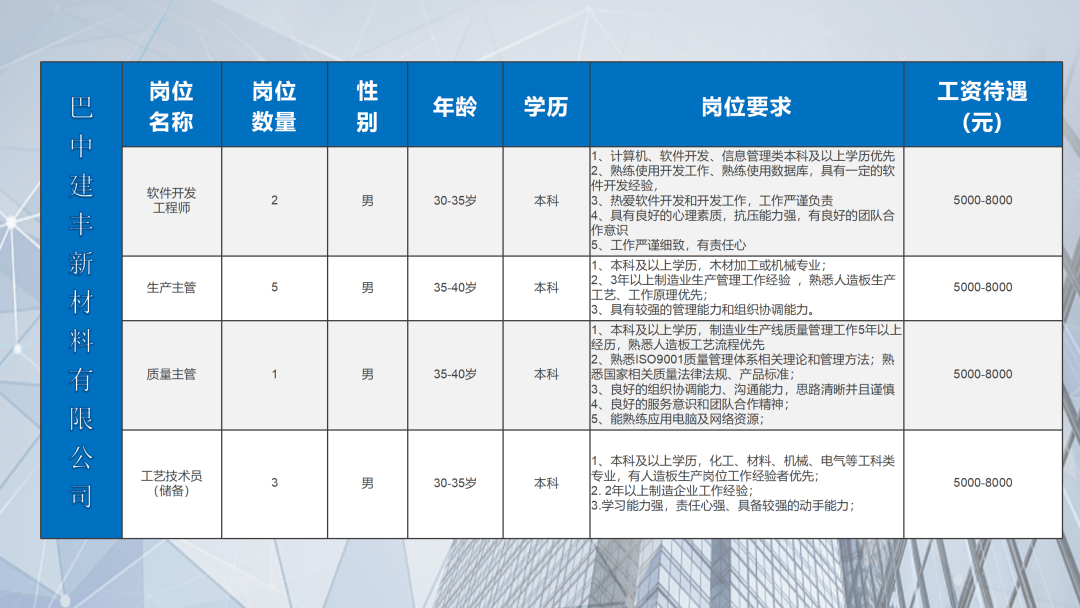
Task: Click 本科 in the 工艺技术员 row
Action: tap(546, 483)
